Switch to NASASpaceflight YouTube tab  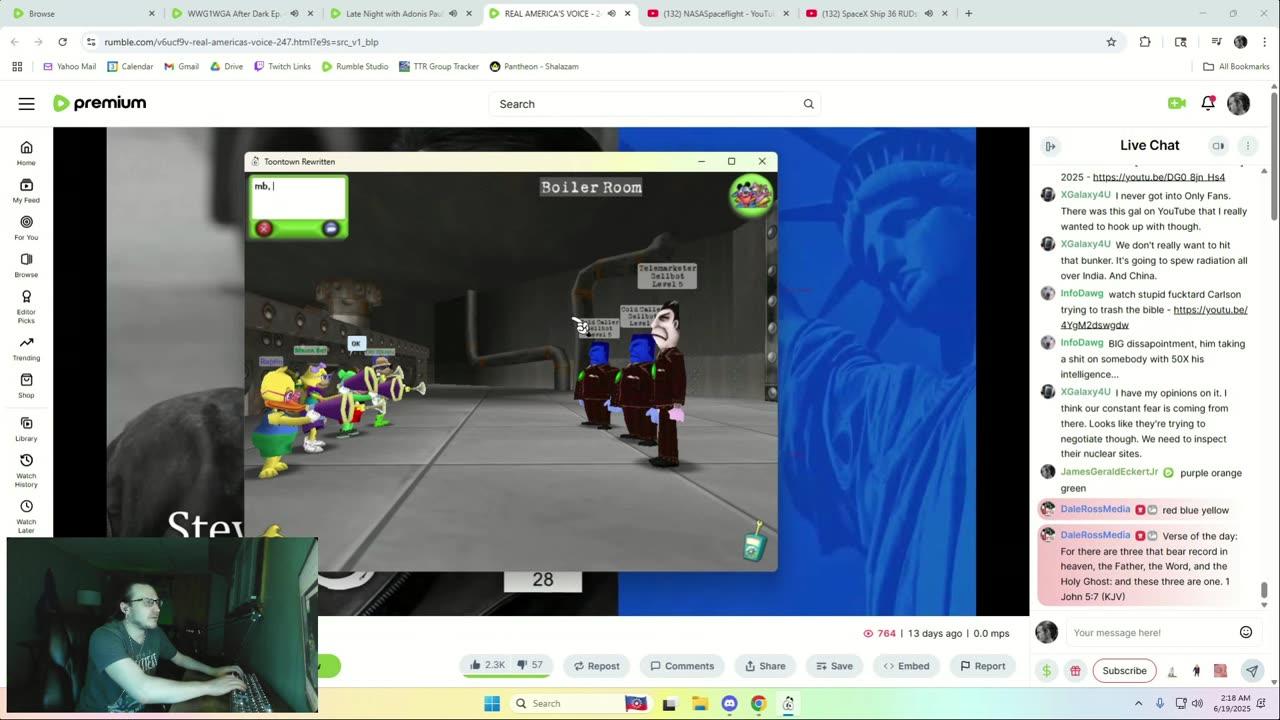point(719,14)
